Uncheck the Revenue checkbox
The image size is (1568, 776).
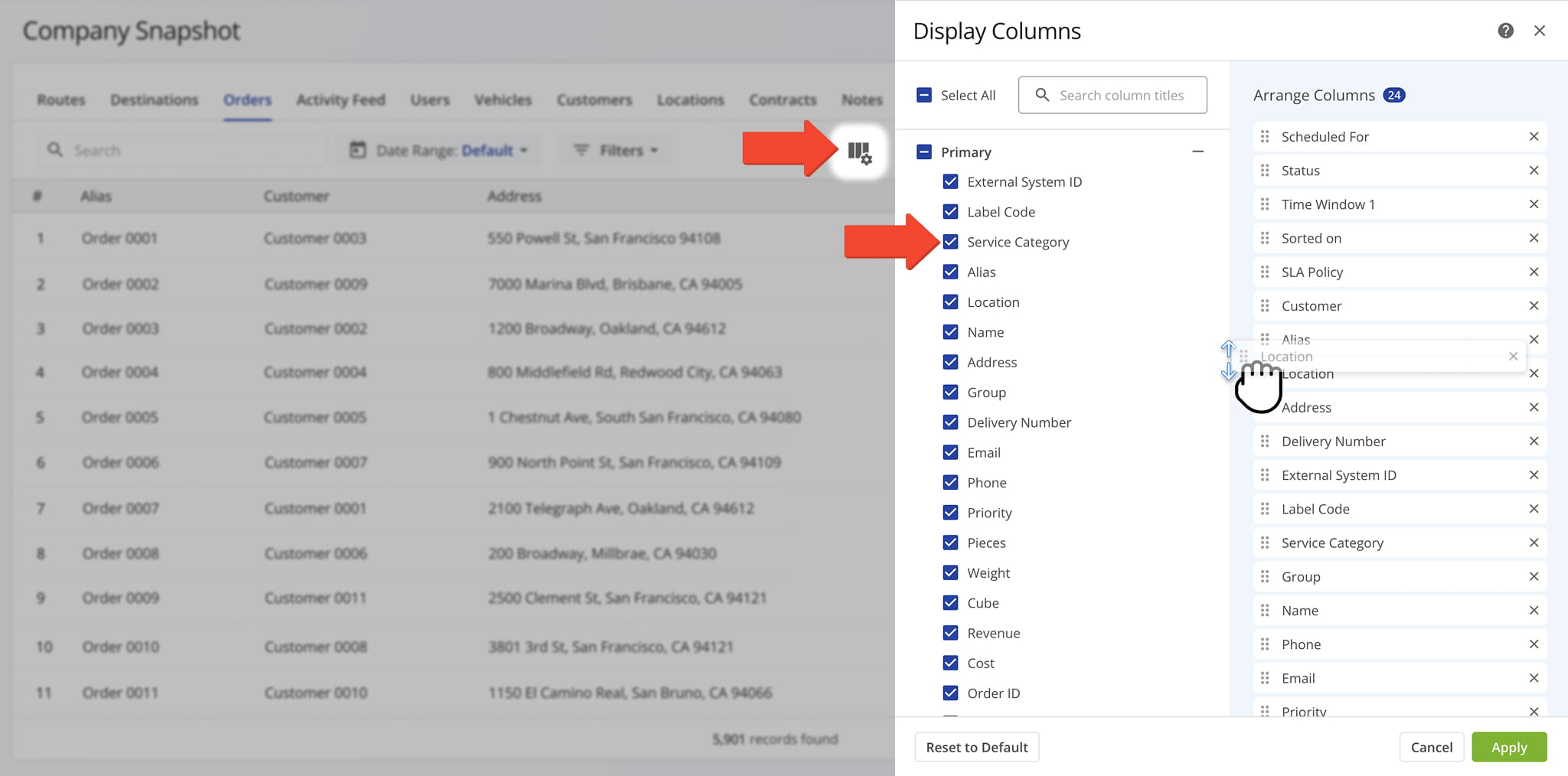coord(950,633)
